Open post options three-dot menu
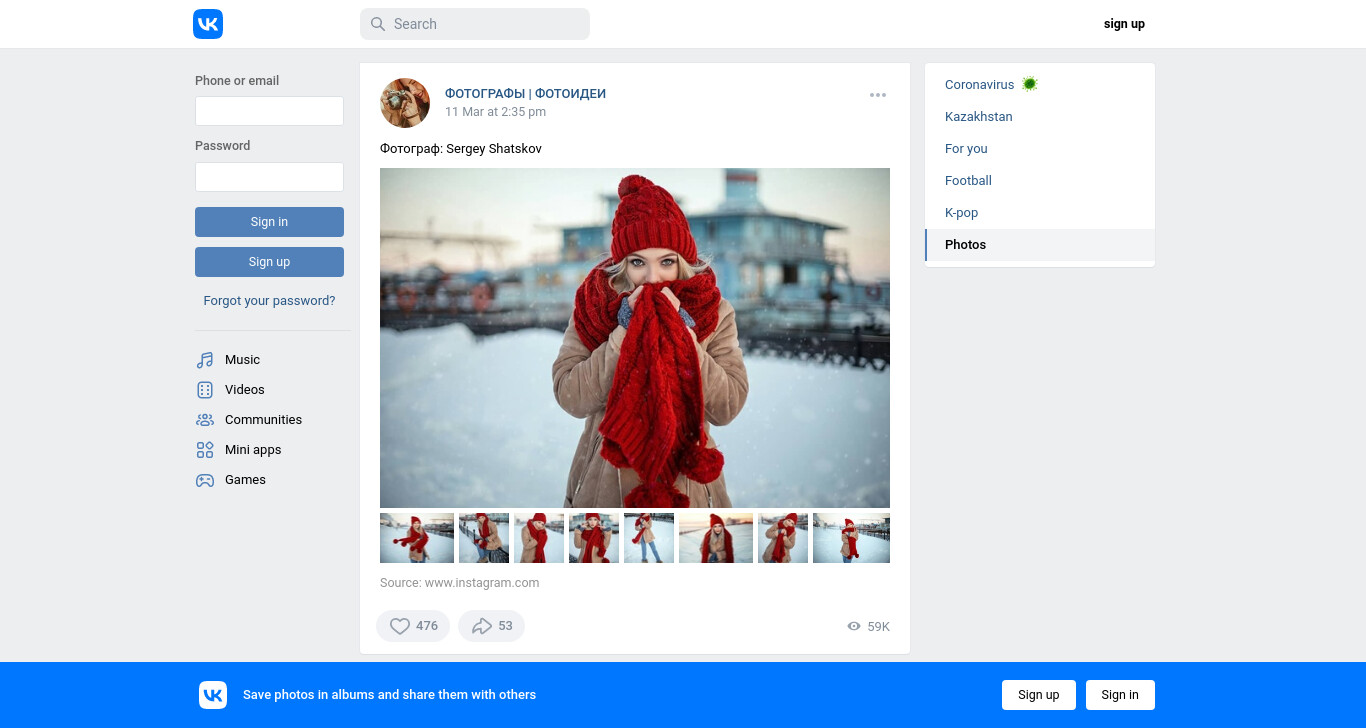The image size is (1366, 728). tap(878, 95)
